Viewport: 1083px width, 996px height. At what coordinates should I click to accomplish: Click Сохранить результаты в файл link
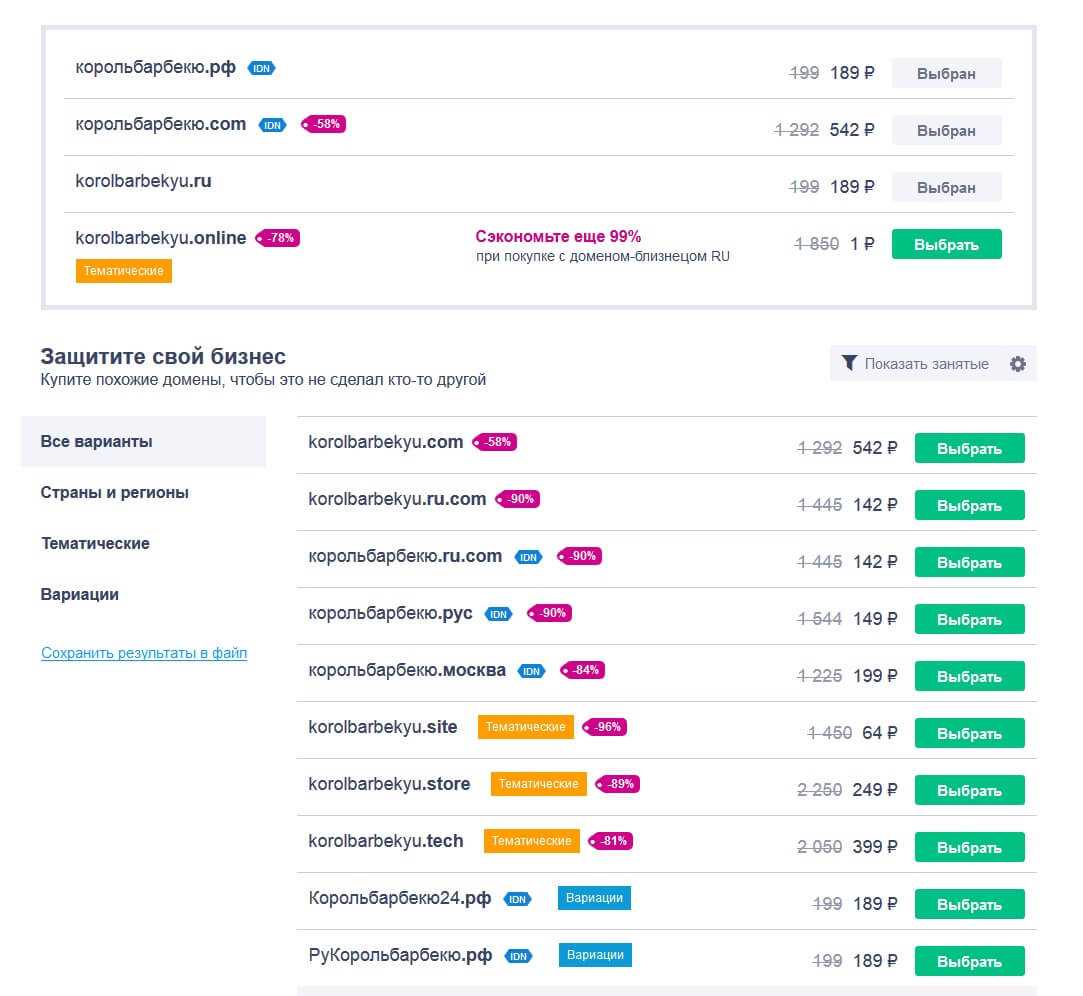[x=144, y=653]
